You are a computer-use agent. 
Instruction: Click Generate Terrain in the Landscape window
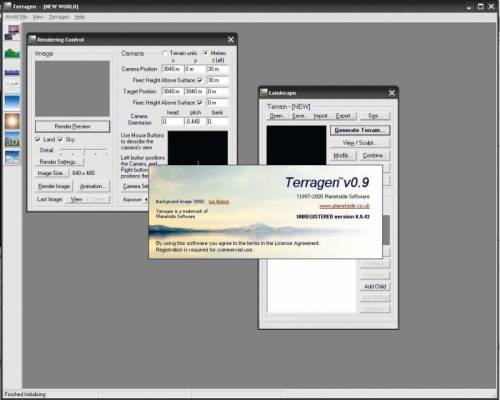click(x=360, y=130)
